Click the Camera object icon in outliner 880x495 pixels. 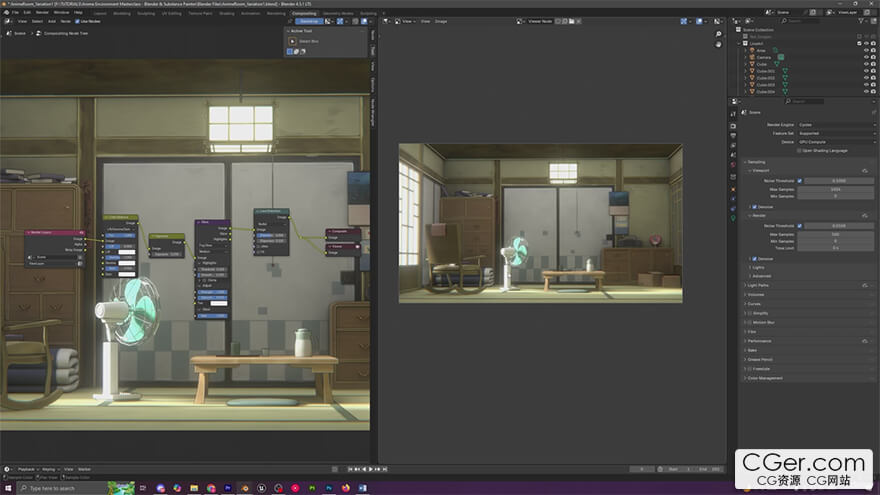(x=752, y=57)
